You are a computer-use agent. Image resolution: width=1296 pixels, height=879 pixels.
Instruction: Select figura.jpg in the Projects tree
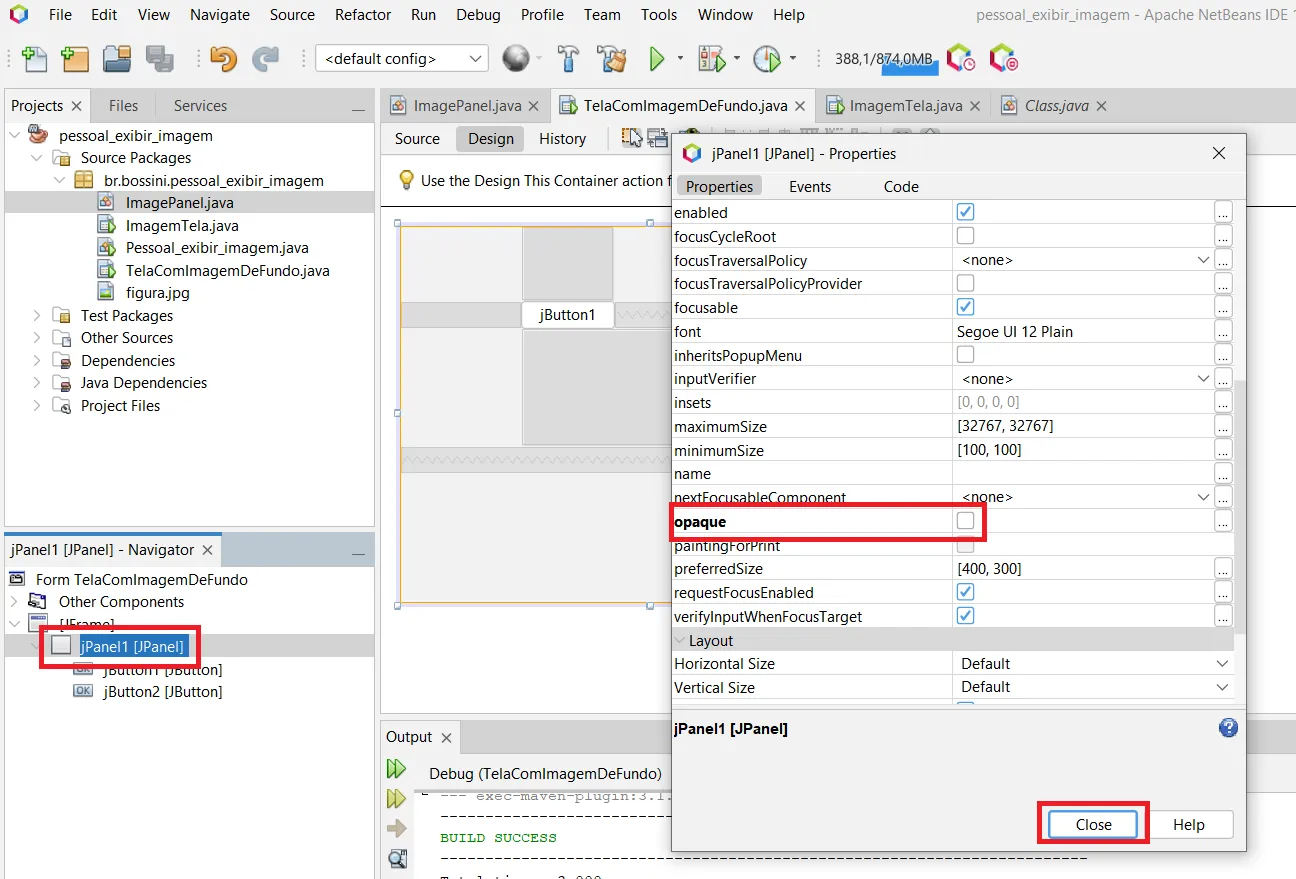(x=157, y=293)
